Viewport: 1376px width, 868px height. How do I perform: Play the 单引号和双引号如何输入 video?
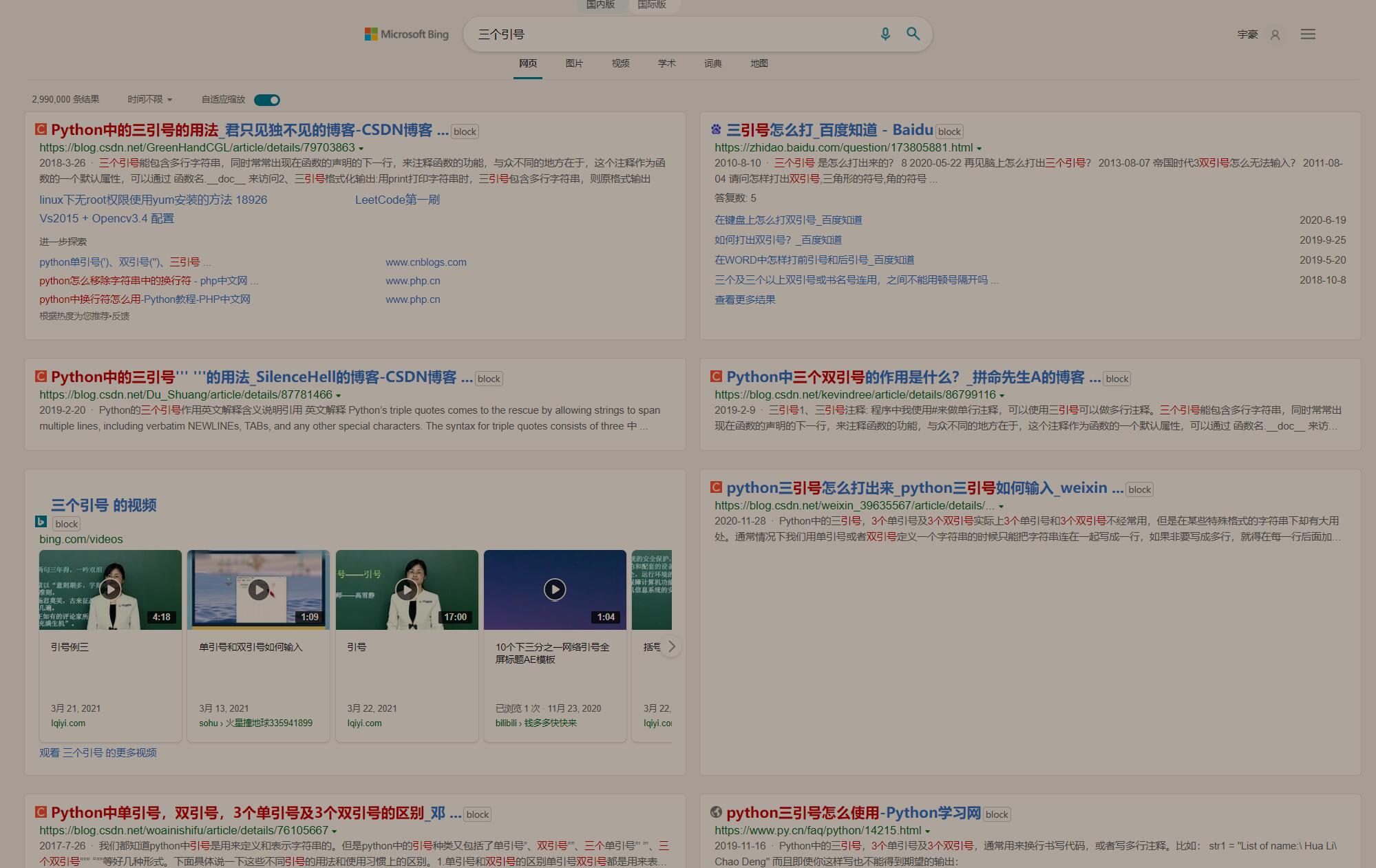(x=258, y=589)
